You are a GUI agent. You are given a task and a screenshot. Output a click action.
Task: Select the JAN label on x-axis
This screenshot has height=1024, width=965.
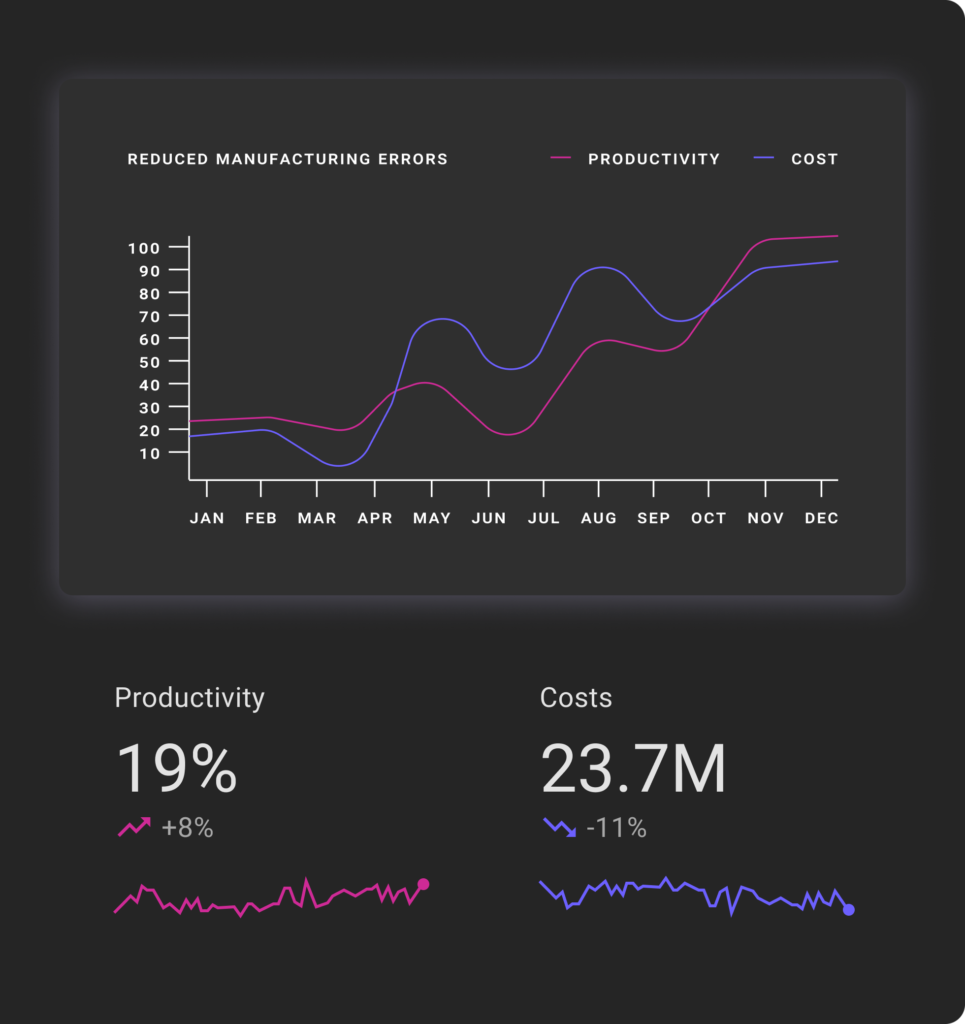(x=207, y=518)
